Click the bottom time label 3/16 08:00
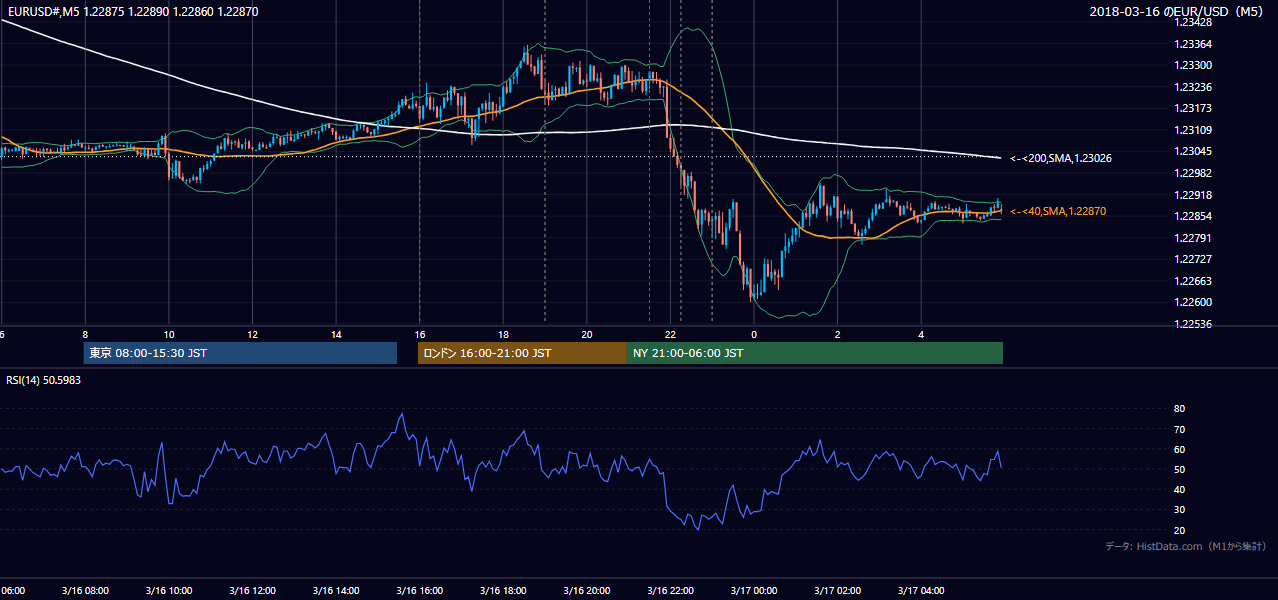 click(x=85, y=591)
